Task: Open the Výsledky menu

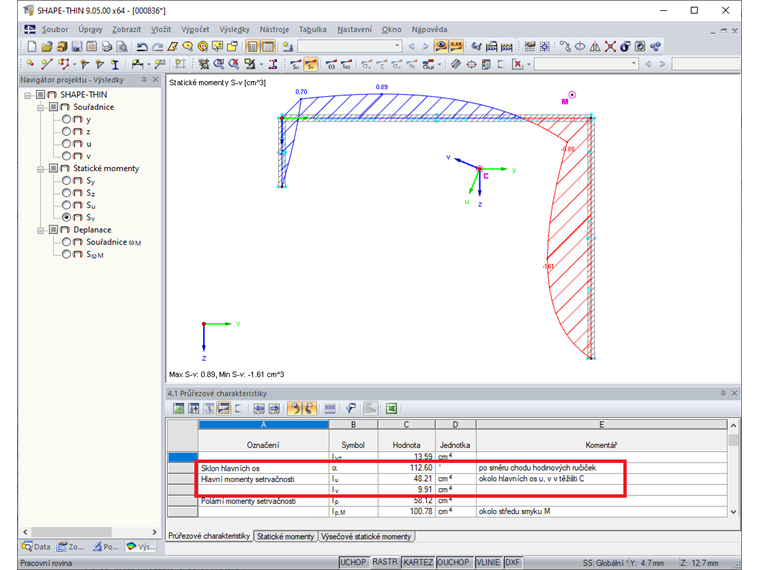Action: (x=235, y=30)
